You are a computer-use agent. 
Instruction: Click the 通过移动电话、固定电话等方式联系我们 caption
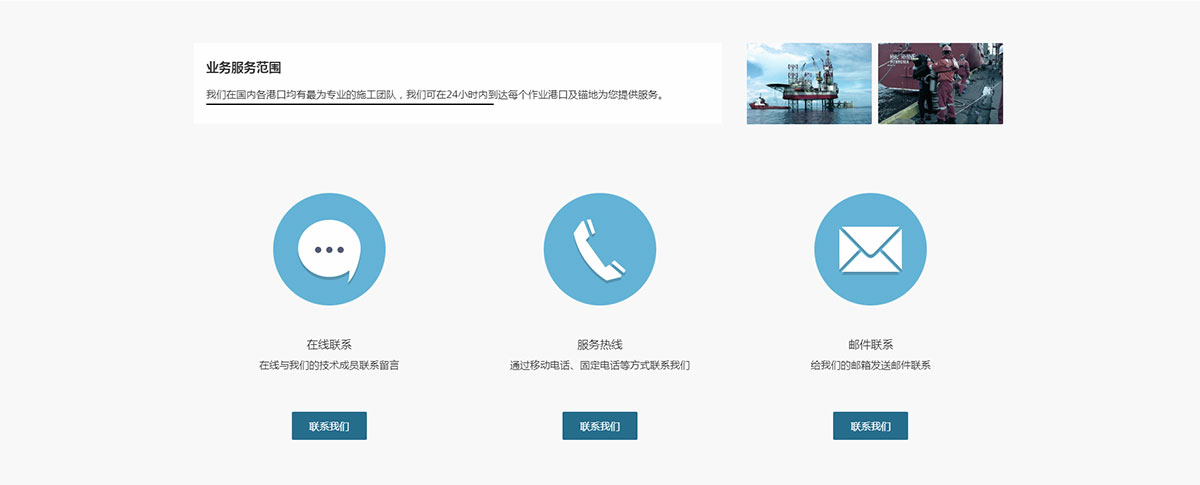click(599, 366)
